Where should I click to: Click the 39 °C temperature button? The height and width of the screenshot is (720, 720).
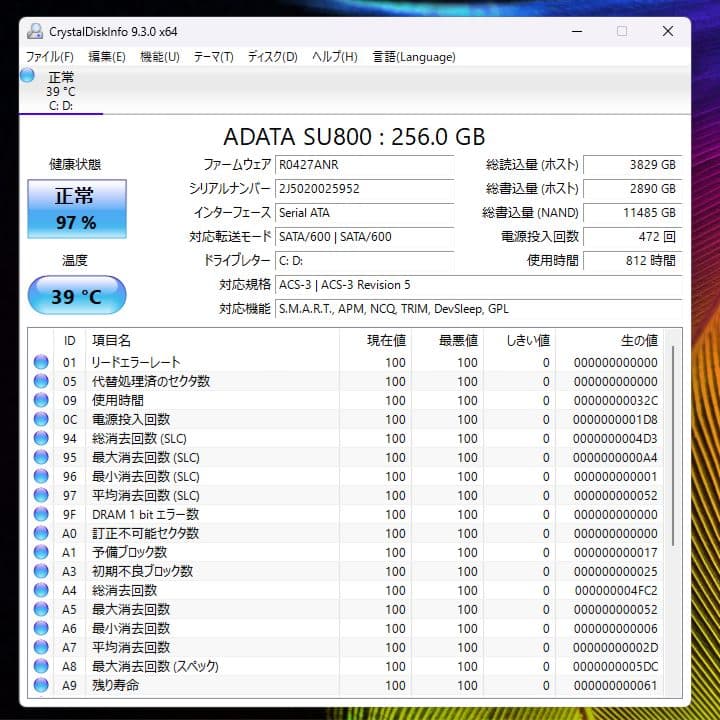coord(77,296)
